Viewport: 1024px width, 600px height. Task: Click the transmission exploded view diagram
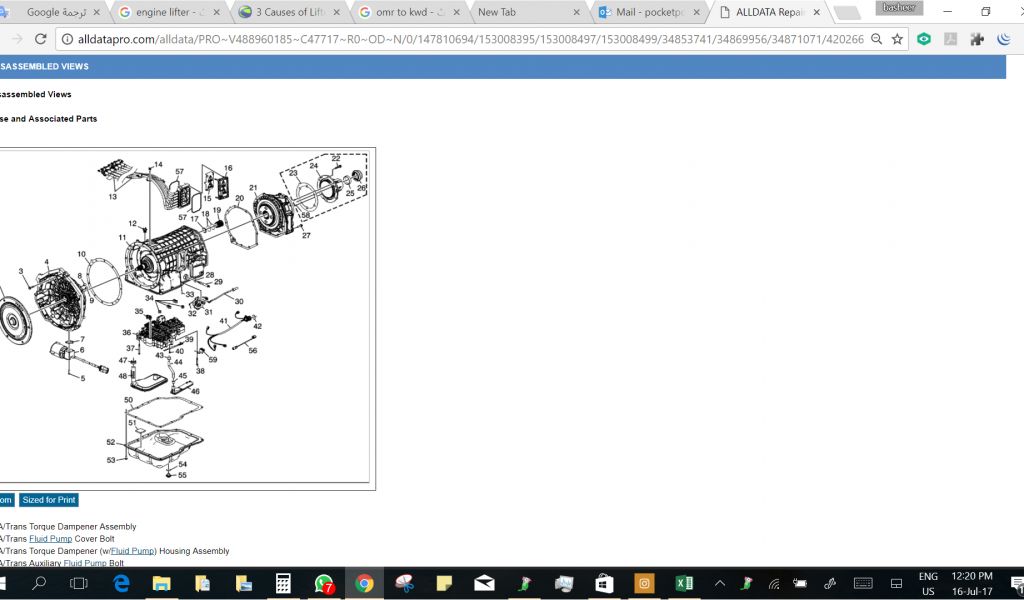pyautogui.click(x=185, y=318)
